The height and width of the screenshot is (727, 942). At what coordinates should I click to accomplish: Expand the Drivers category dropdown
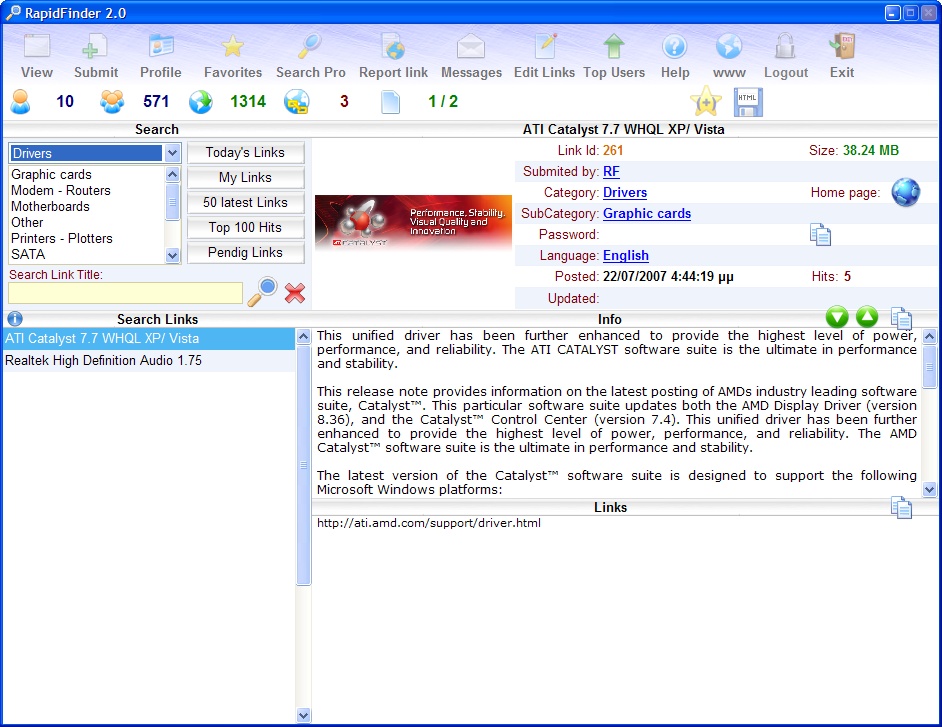[x=172, y=153]
